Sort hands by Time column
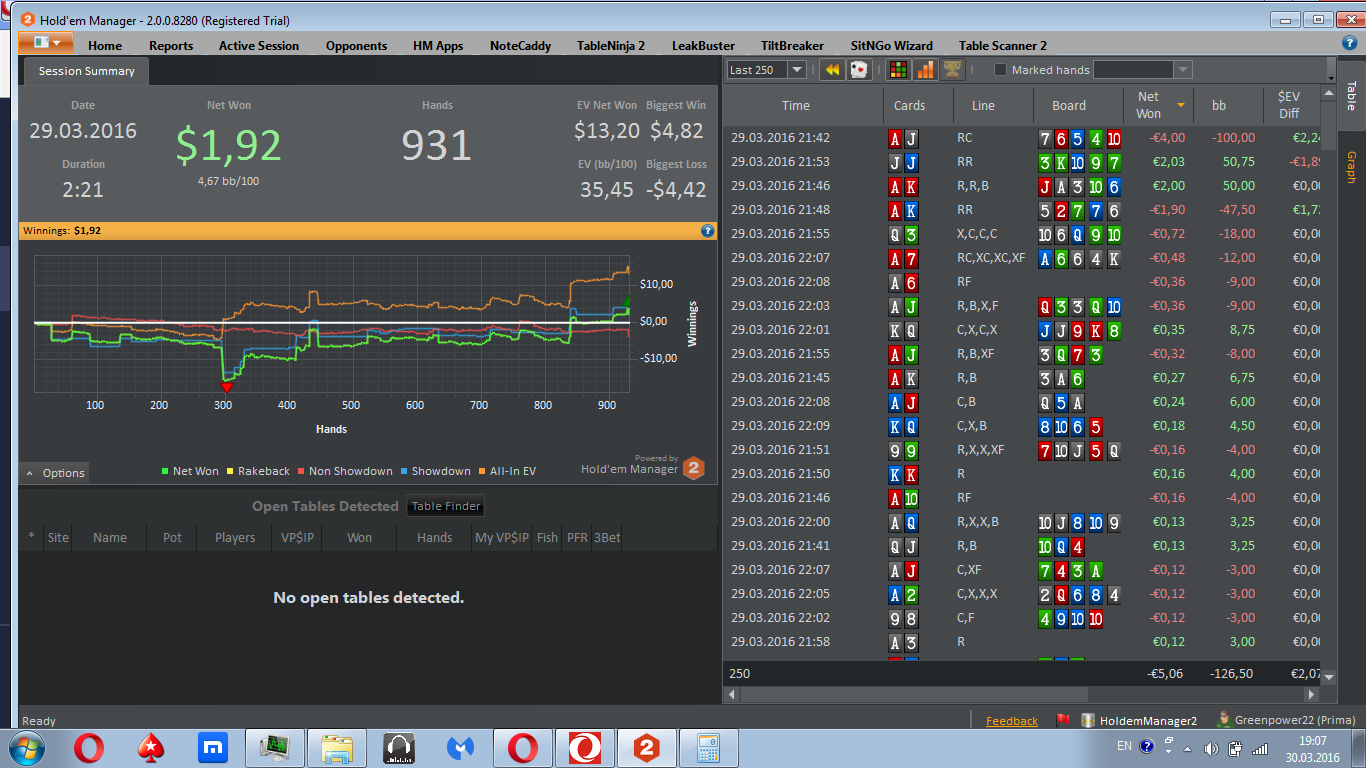 point(796,105)
